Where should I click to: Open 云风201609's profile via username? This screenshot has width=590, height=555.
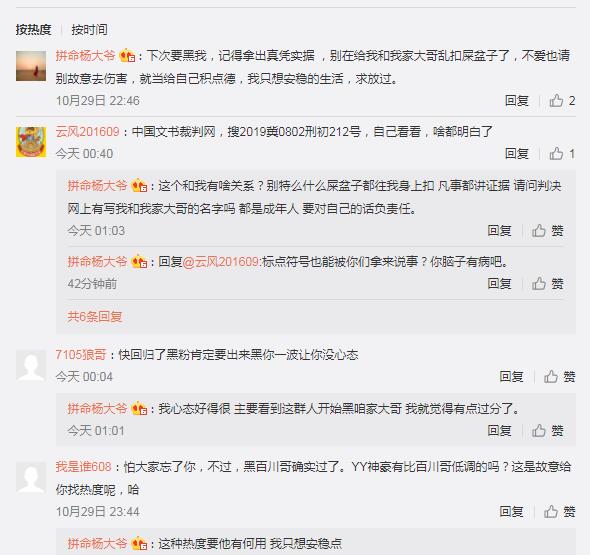tap(87, 132)
